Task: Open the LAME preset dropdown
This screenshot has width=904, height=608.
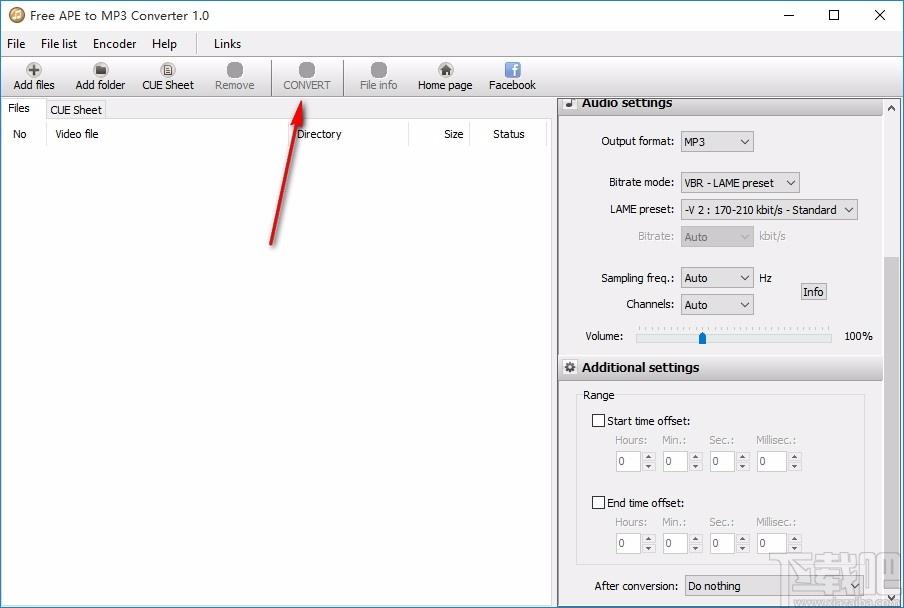Action: click(769, 210)
